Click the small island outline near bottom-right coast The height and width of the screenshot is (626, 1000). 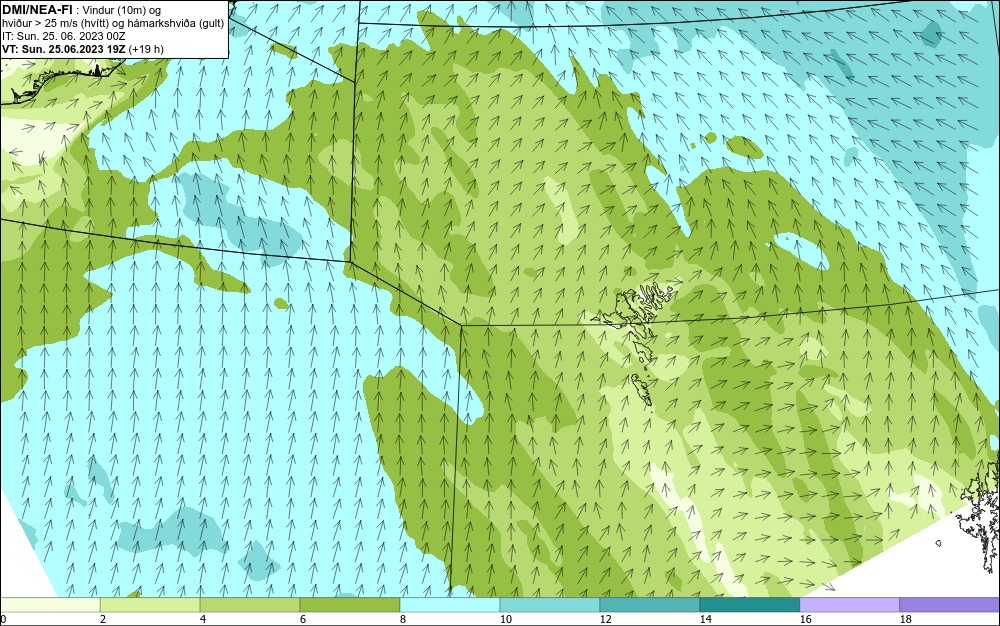[x=939, y=543]
